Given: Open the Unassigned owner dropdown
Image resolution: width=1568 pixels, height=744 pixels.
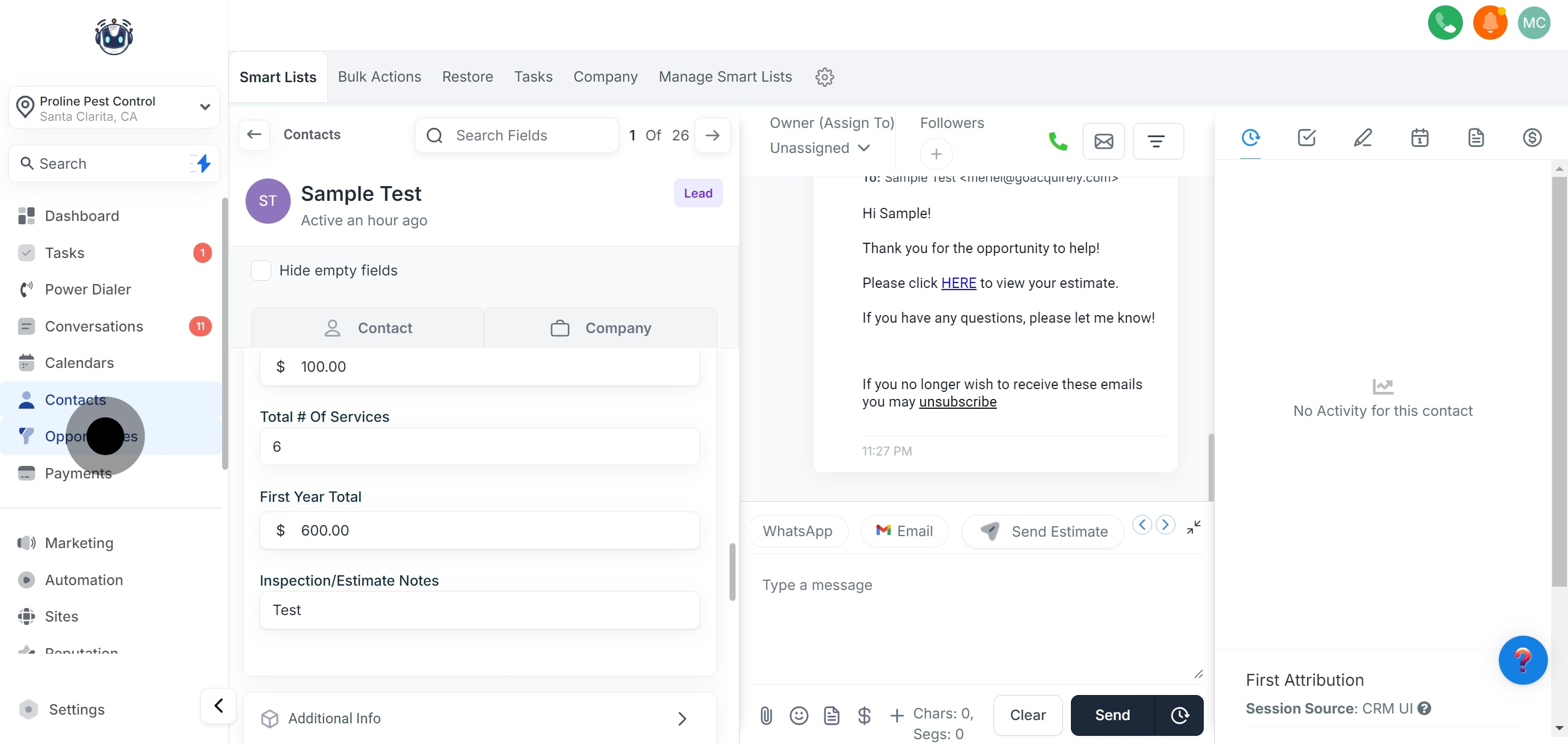Looking at the screenshot, I should [x=819, y=148].
